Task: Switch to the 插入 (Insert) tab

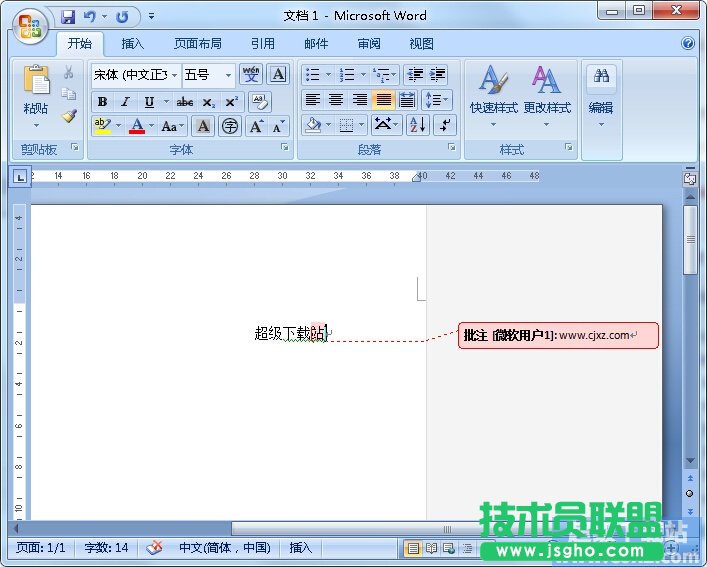Action: tap(133, 44)
